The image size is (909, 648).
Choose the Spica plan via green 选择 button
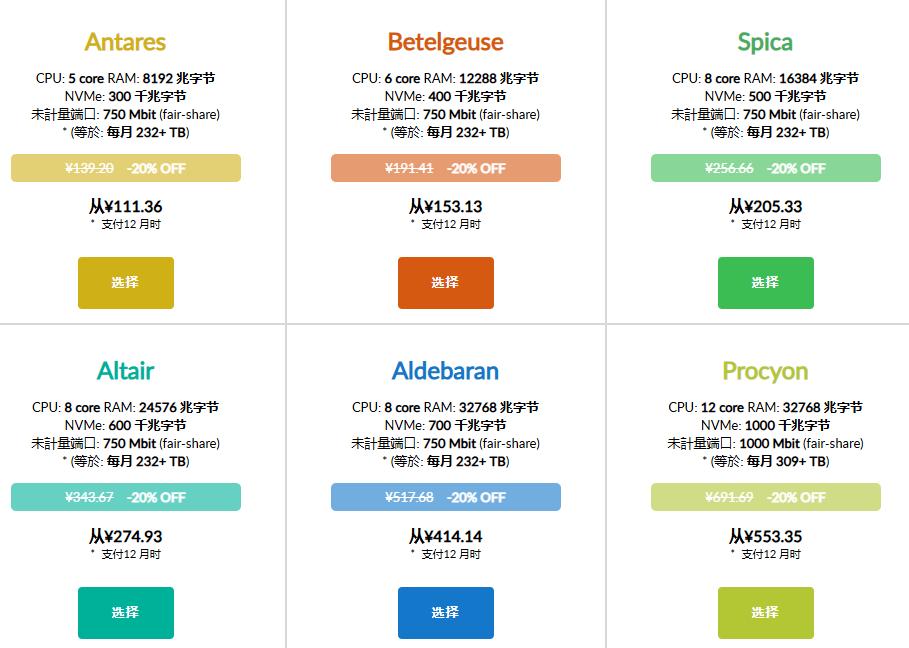pos(765,283)
